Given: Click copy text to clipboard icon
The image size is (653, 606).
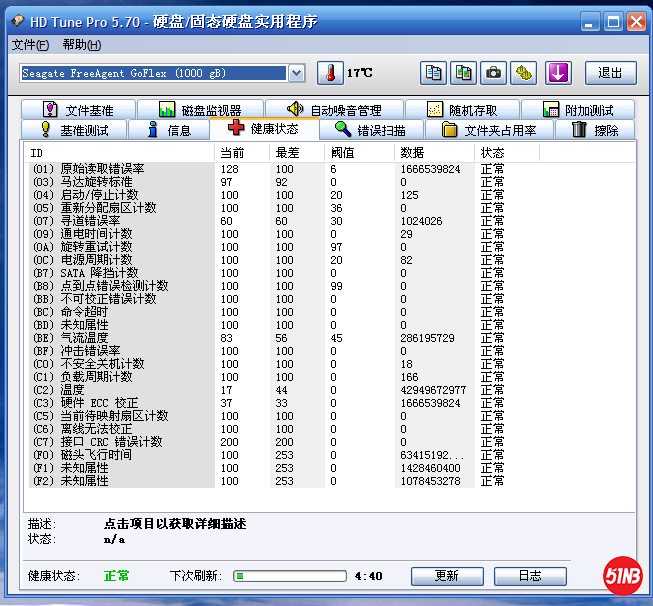Looking at the screenshot, I should 433,73.
